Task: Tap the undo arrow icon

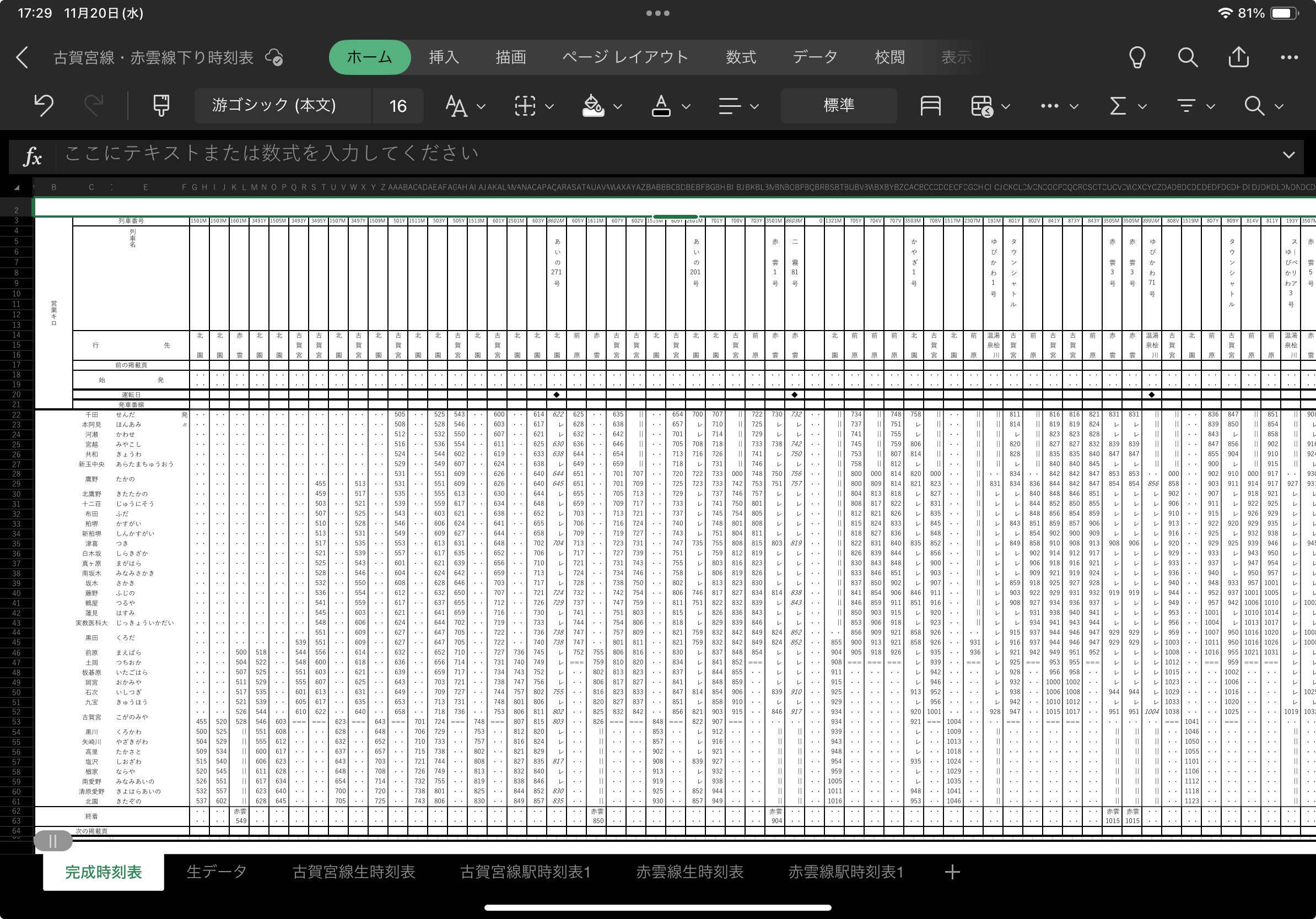Action: pos(44,105)
